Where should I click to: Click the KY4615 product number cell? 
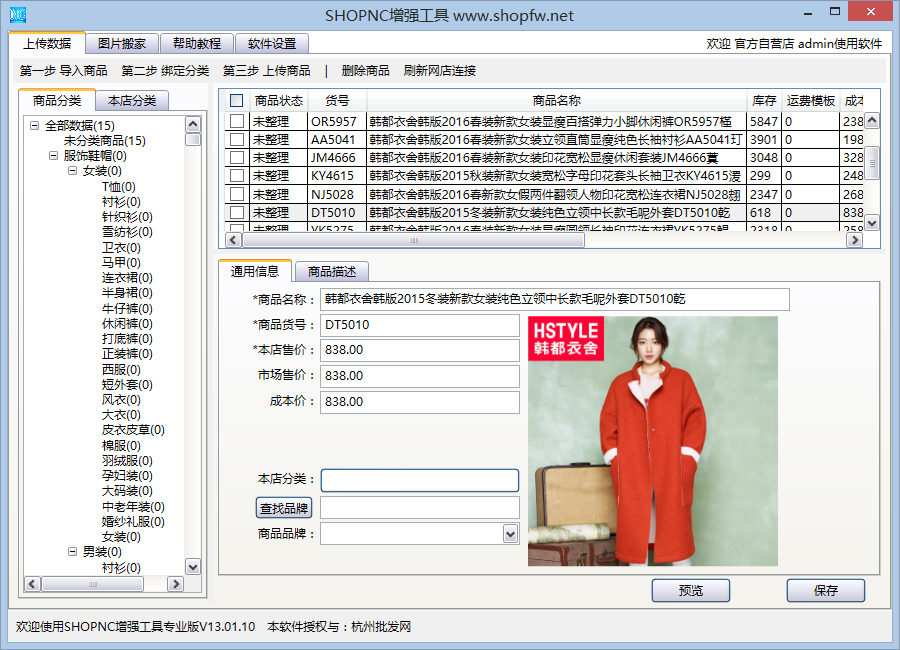(x=337, y=176)
